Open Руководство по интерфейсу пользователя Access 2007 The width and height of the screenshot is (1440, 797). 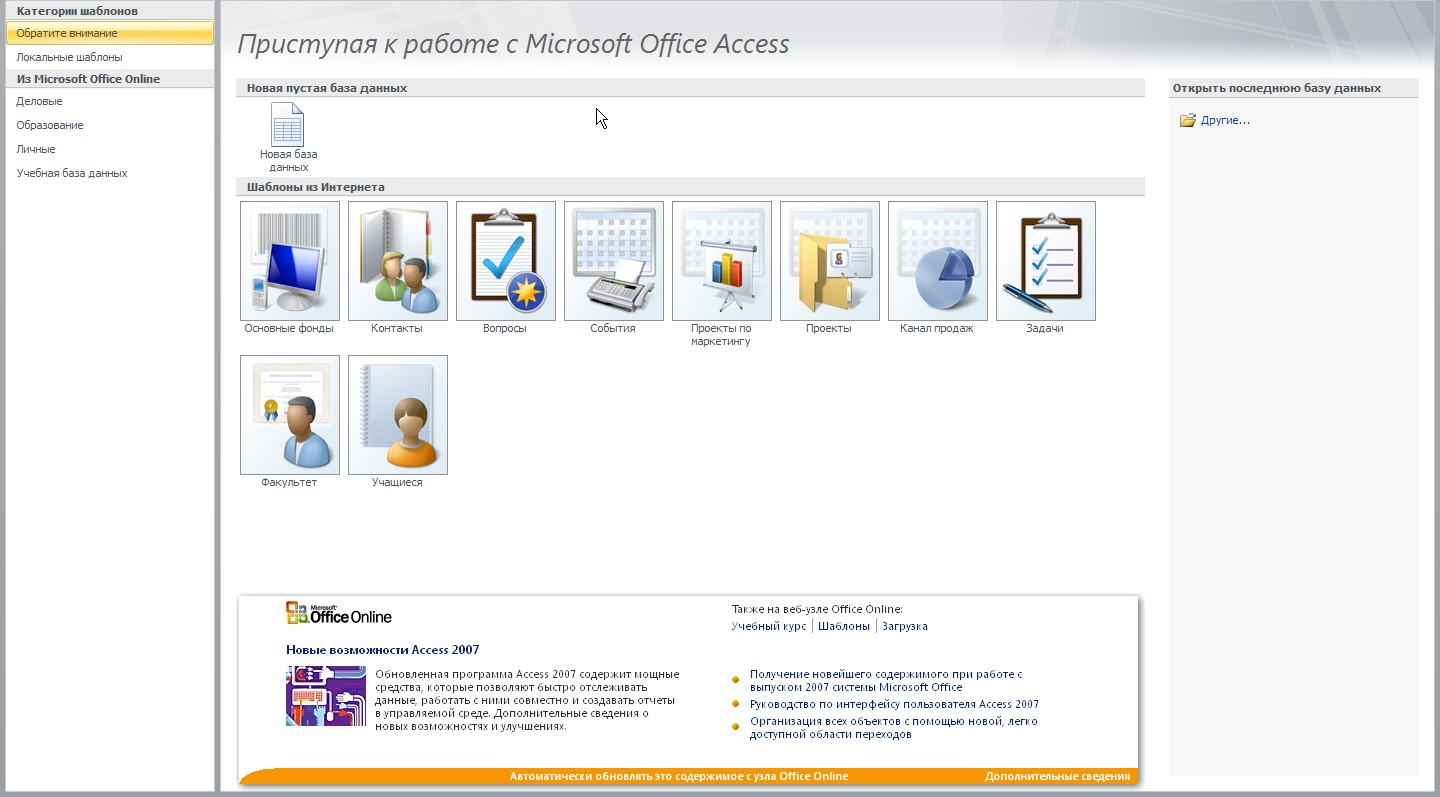(x=894, y=704)
